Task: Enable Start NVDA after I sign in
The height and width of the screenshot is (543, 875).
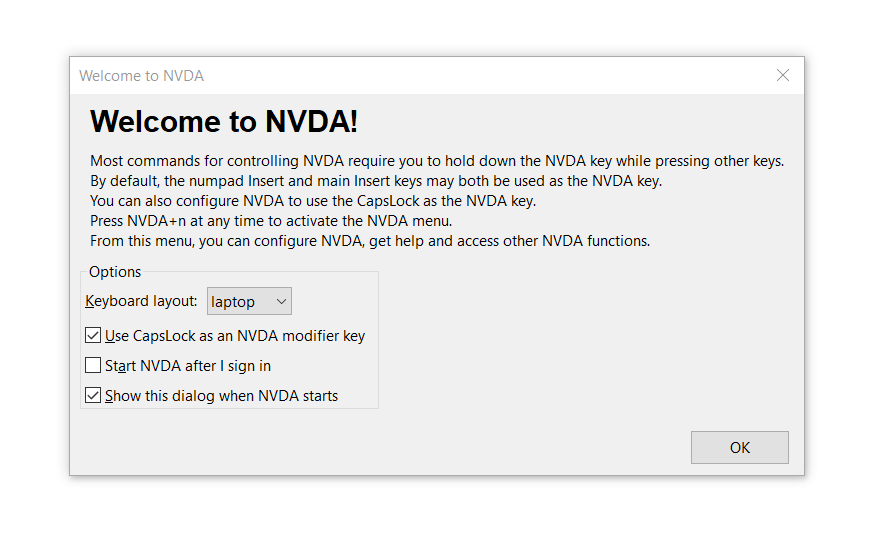Action: (x=94, y=366)
